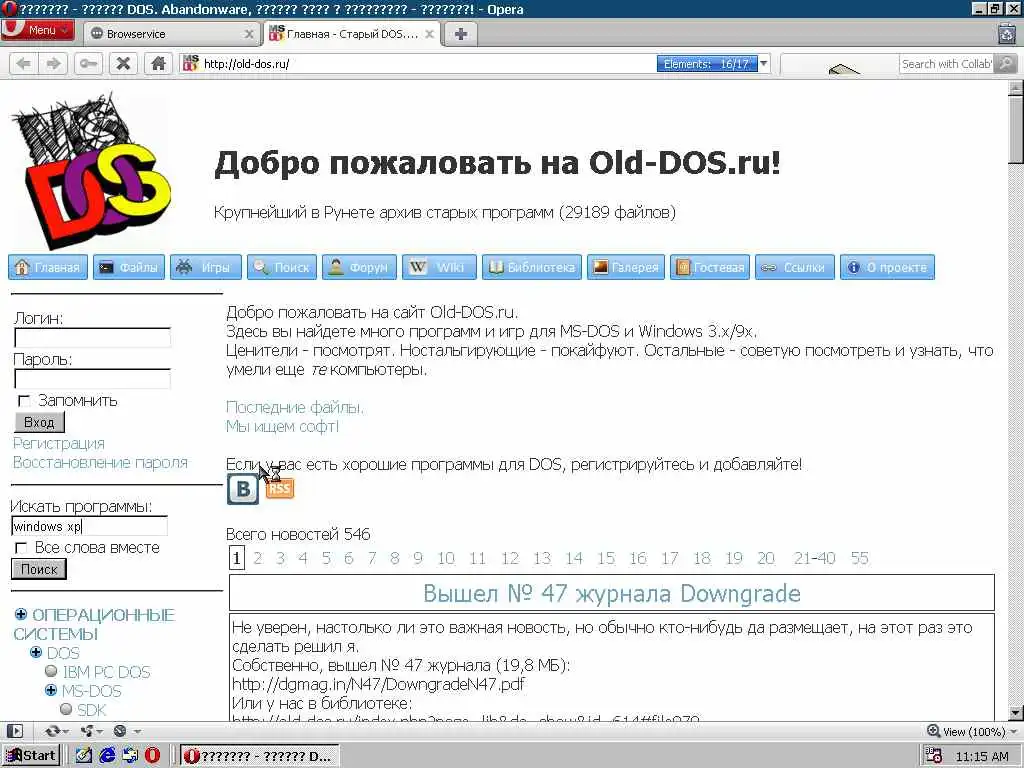Screen dimensions: 1024x768
Task: Open the password wand key button
Action: [88, 63]
